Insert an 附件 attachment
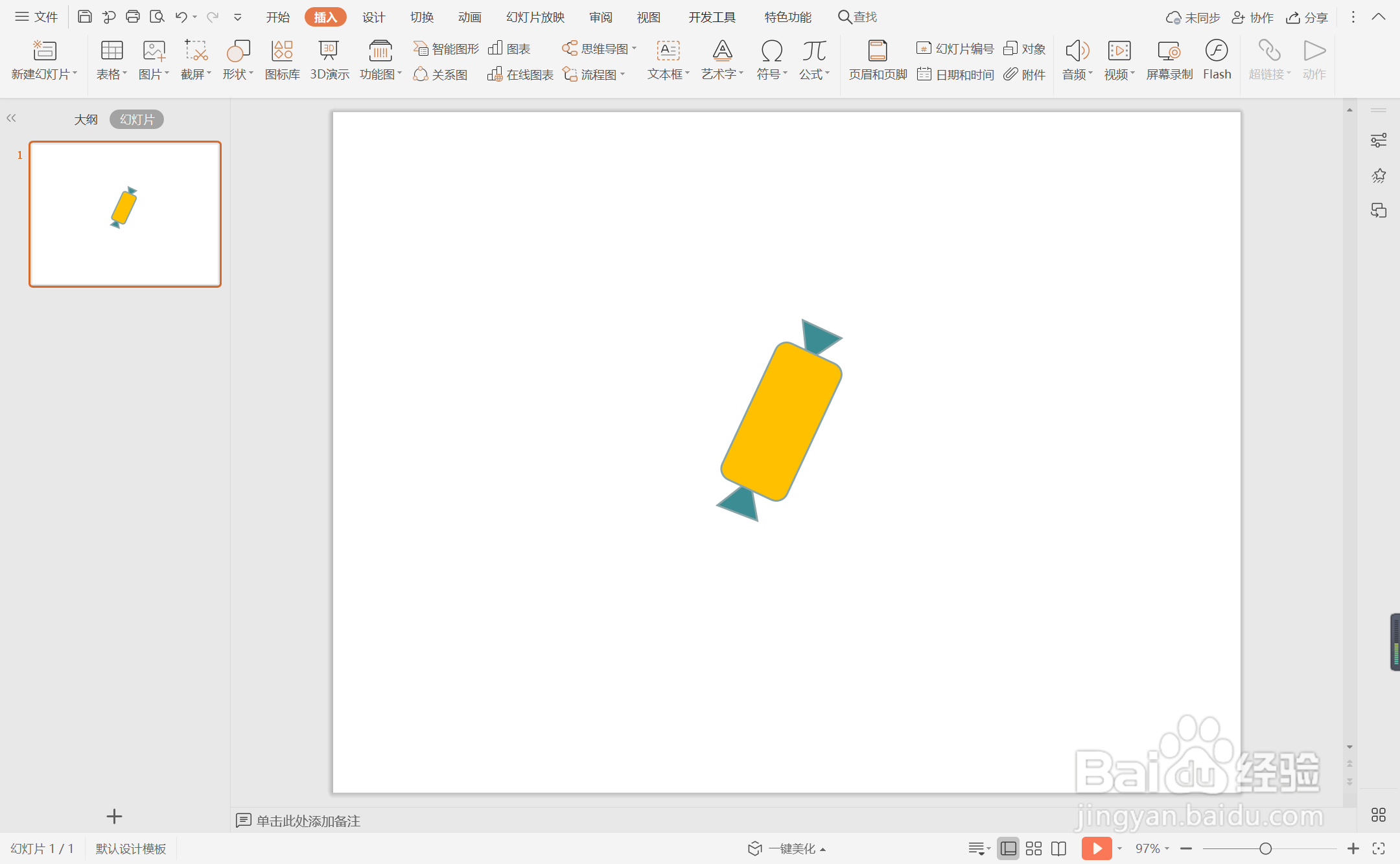This screenshot has width=1400, height=864. coord(1025,75)
